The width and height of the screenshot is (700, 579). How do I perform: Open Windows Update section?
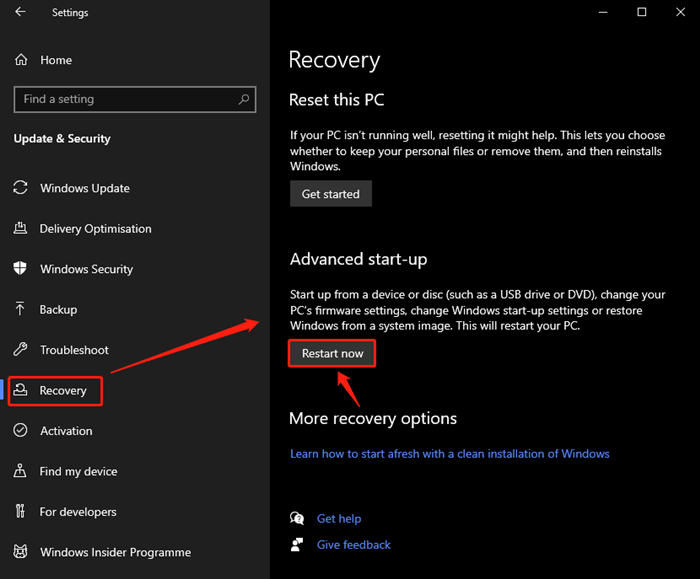pos(85,188)
